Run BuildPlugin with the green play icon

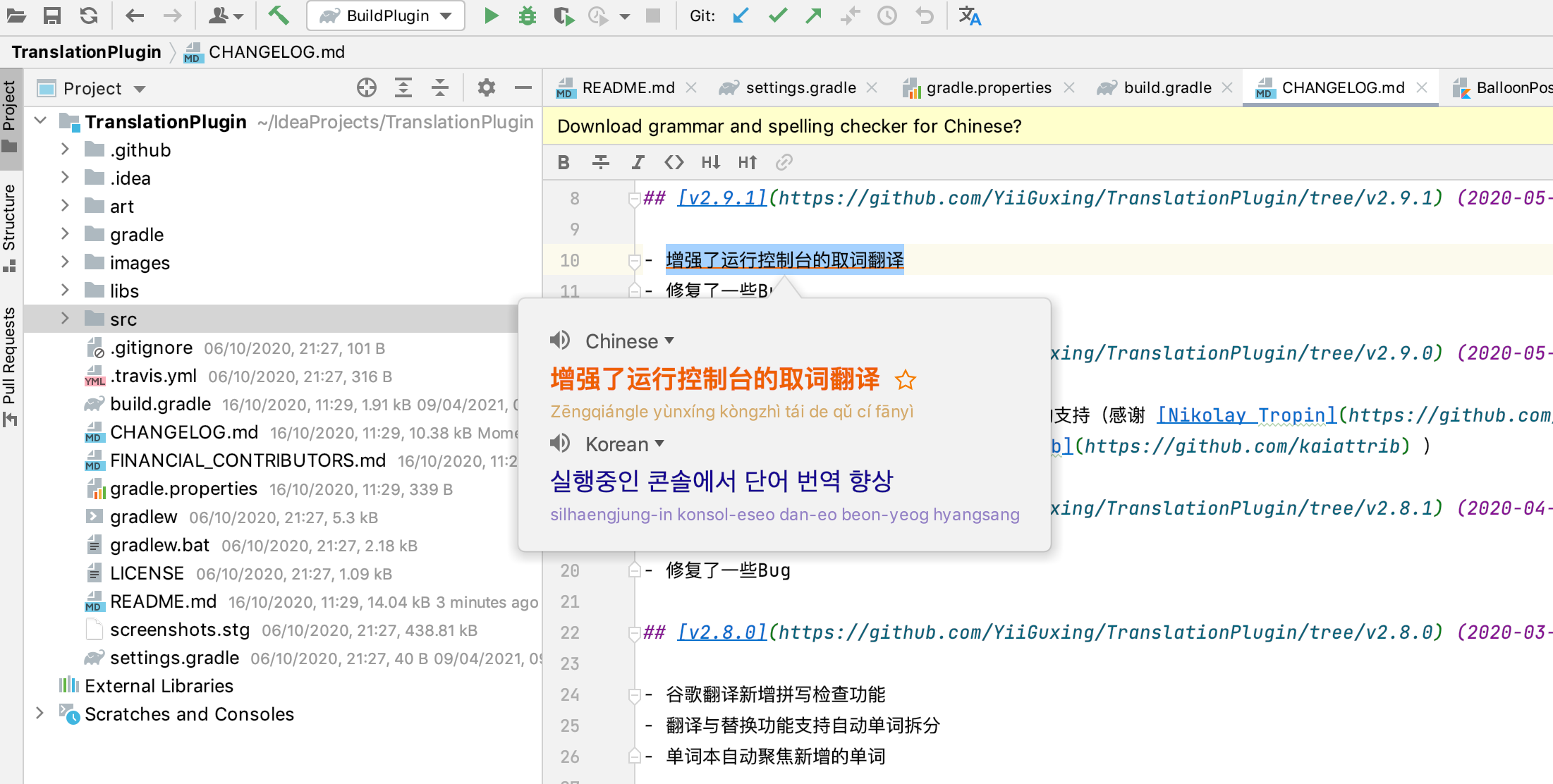pos(492,16)
